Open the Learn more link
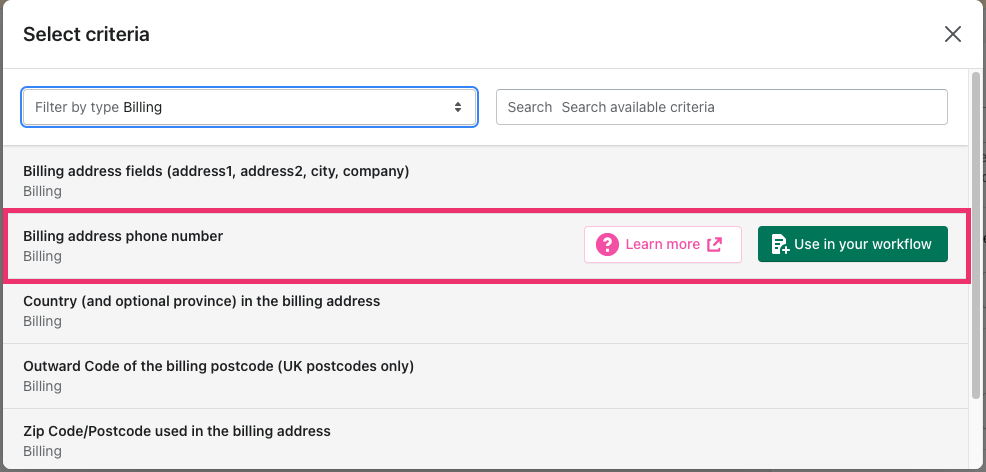 [x=663, y=244]
